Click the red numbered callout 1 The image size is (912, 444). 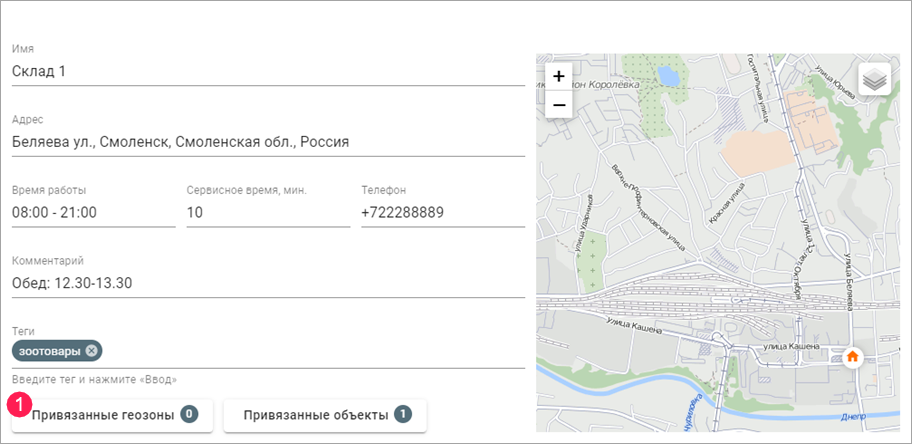tap(19, 404)
